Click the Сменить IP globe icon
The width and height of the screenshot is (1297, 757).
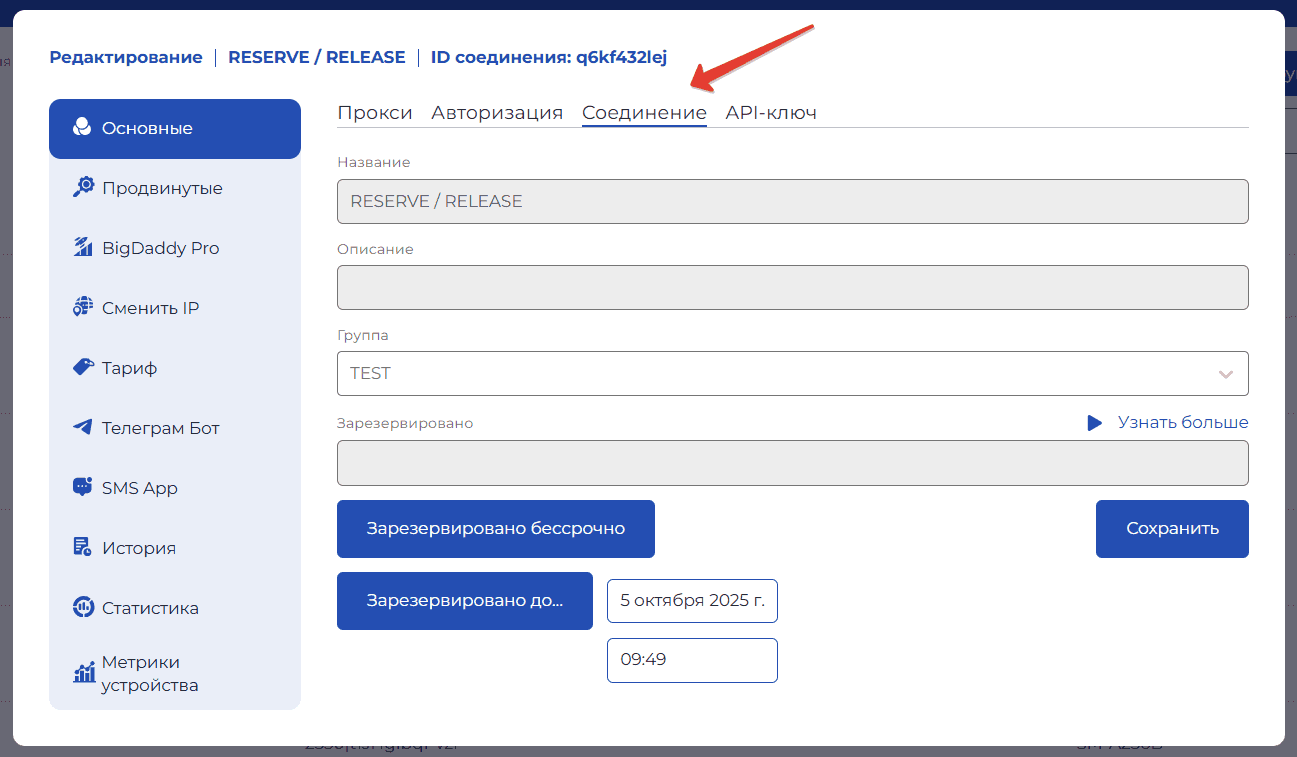coord(83,308)
